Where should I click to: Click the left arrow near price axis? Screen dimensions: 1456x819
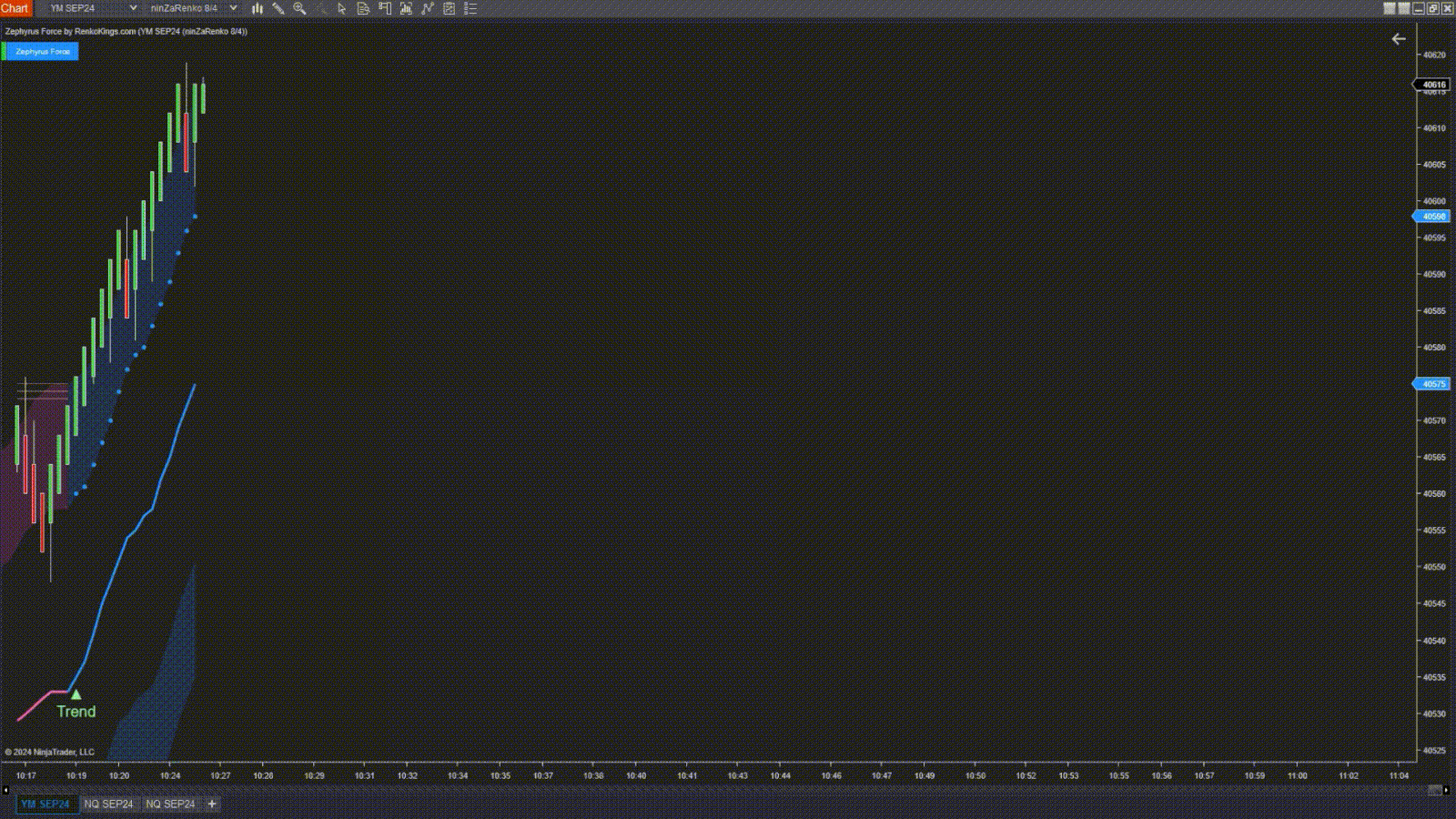pyautogui.click(x=1399, y=39)
